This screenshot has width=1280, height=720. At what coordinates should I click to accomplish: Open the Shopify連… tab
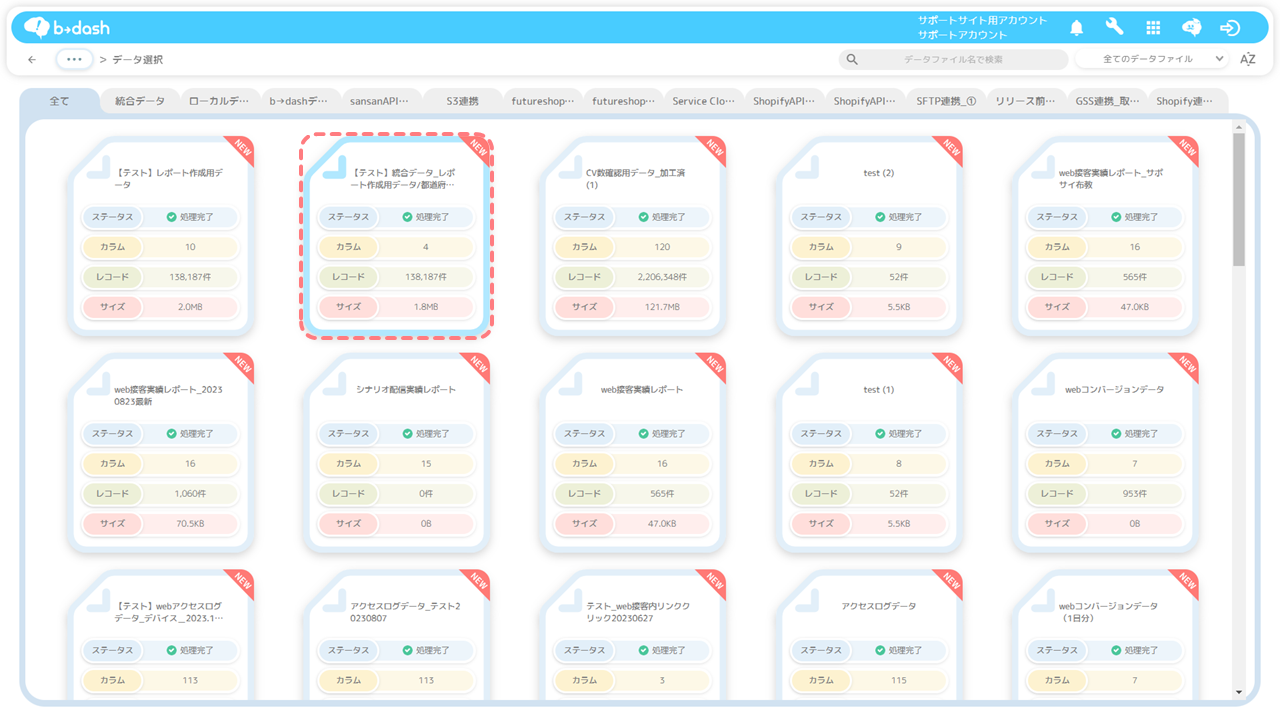(x=1188, y=101)
